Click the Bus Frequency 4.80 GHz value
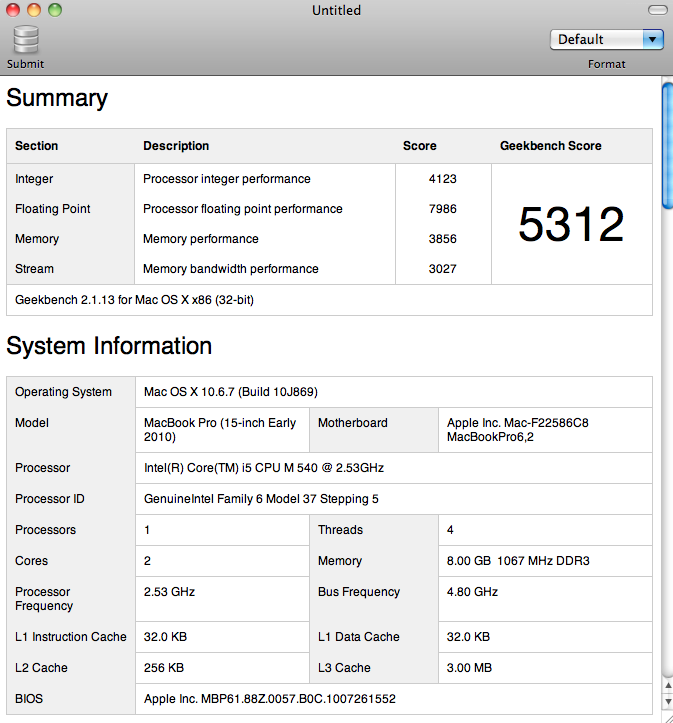673x723 pixels. pos(472,592)
